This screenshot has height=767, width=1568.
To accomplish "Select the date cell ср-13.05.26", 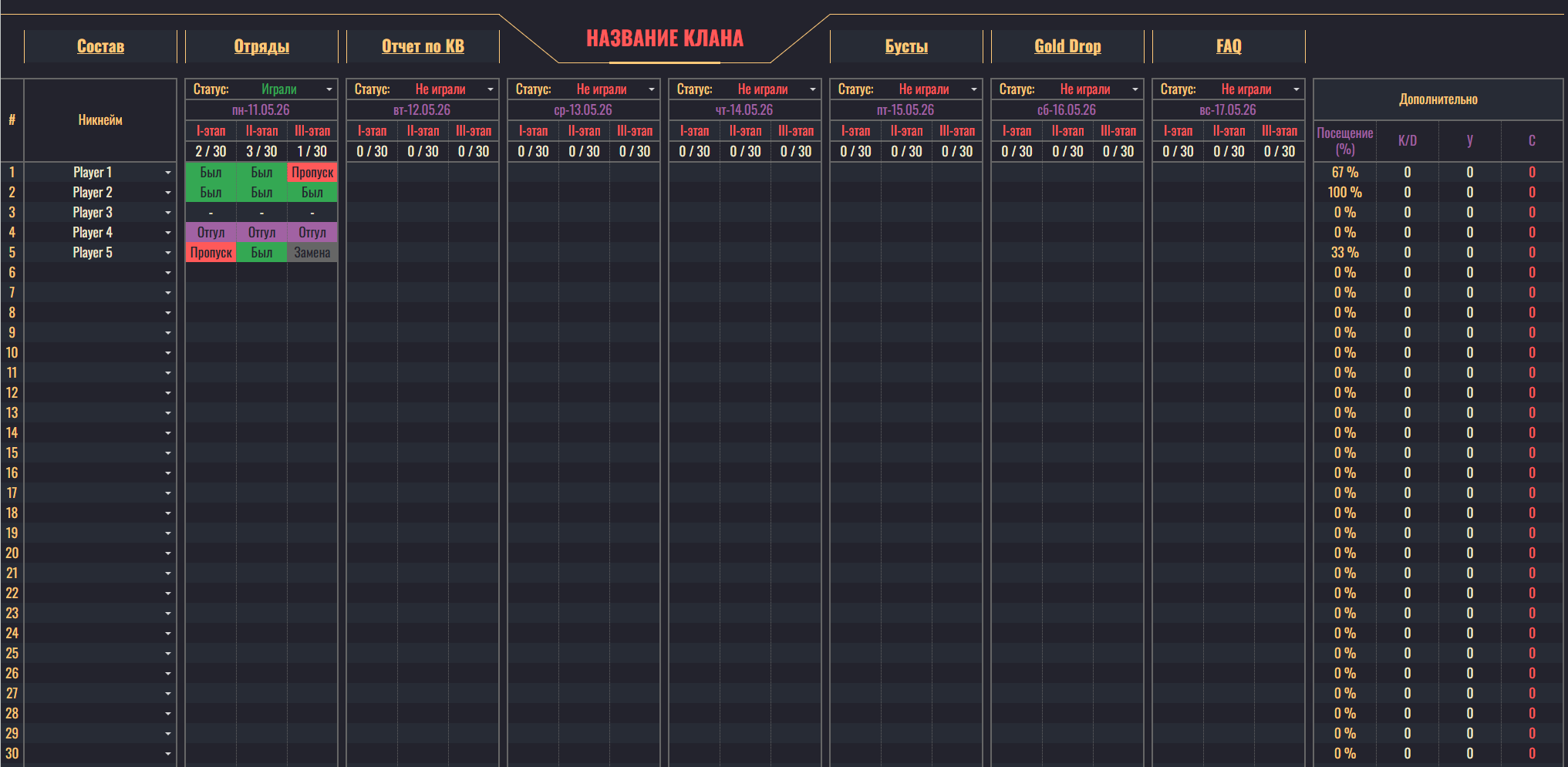I will click(584, 110).
